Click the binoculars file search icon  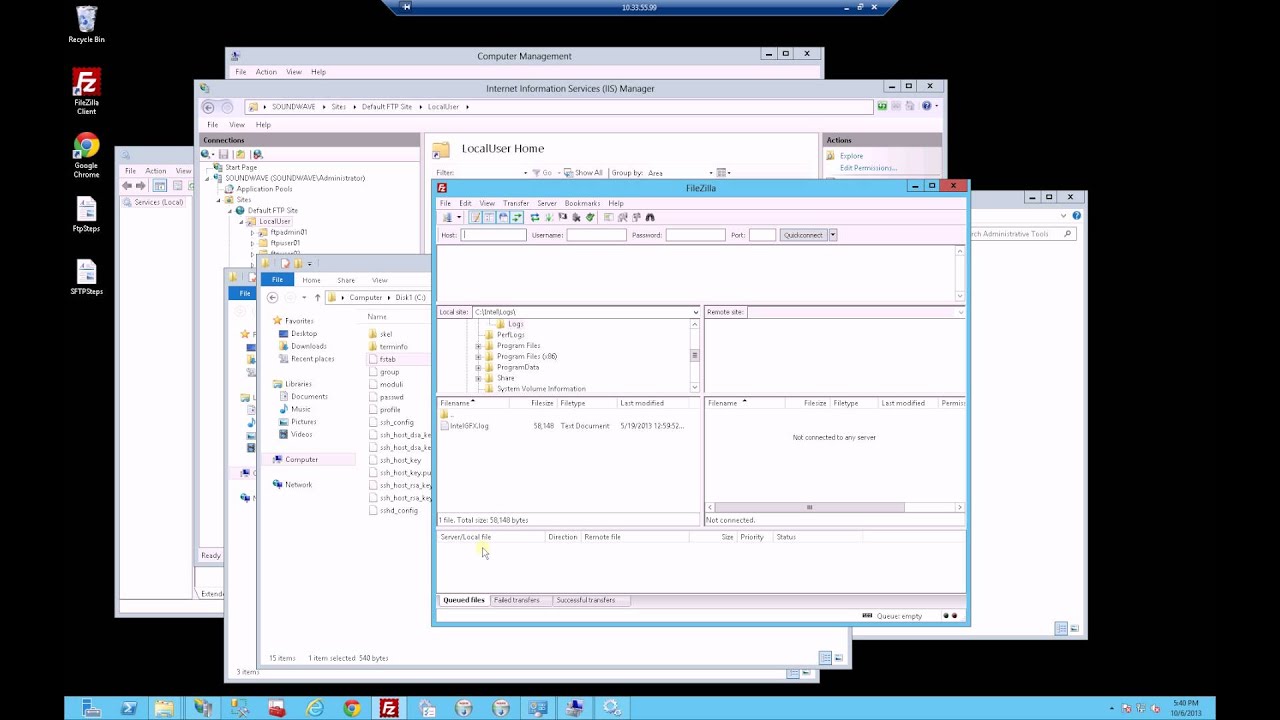coord(650,217)
